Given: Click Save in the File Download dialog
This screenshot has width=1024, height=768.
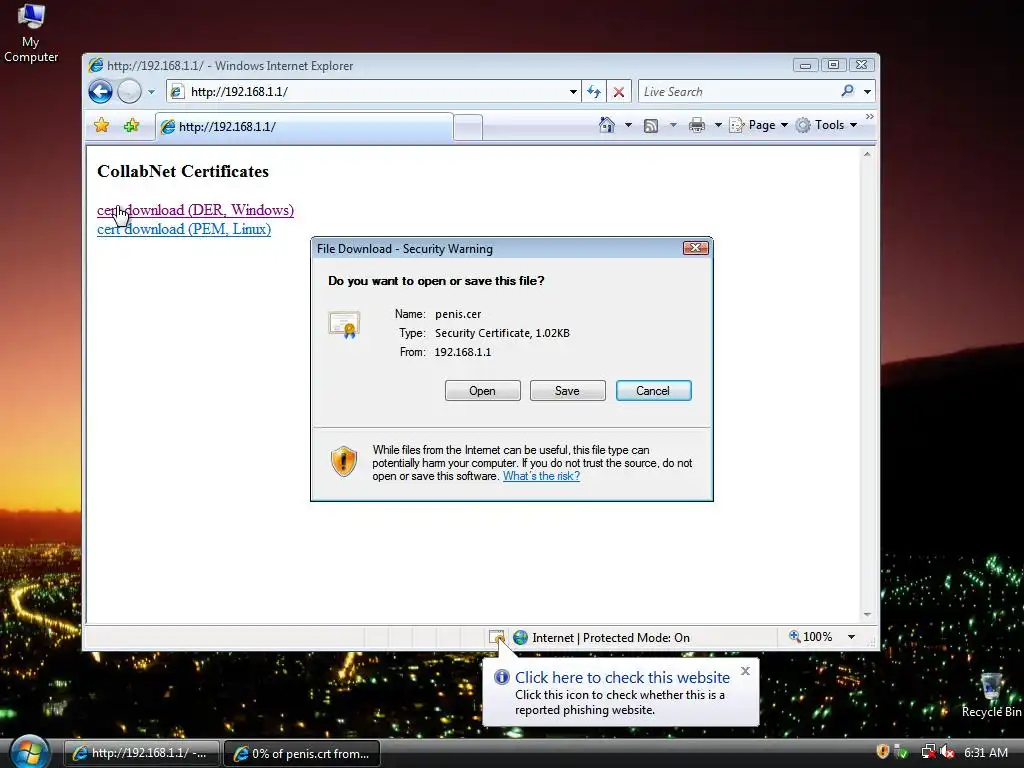Looking at the screenshot, I should click(x=568, y=391).
